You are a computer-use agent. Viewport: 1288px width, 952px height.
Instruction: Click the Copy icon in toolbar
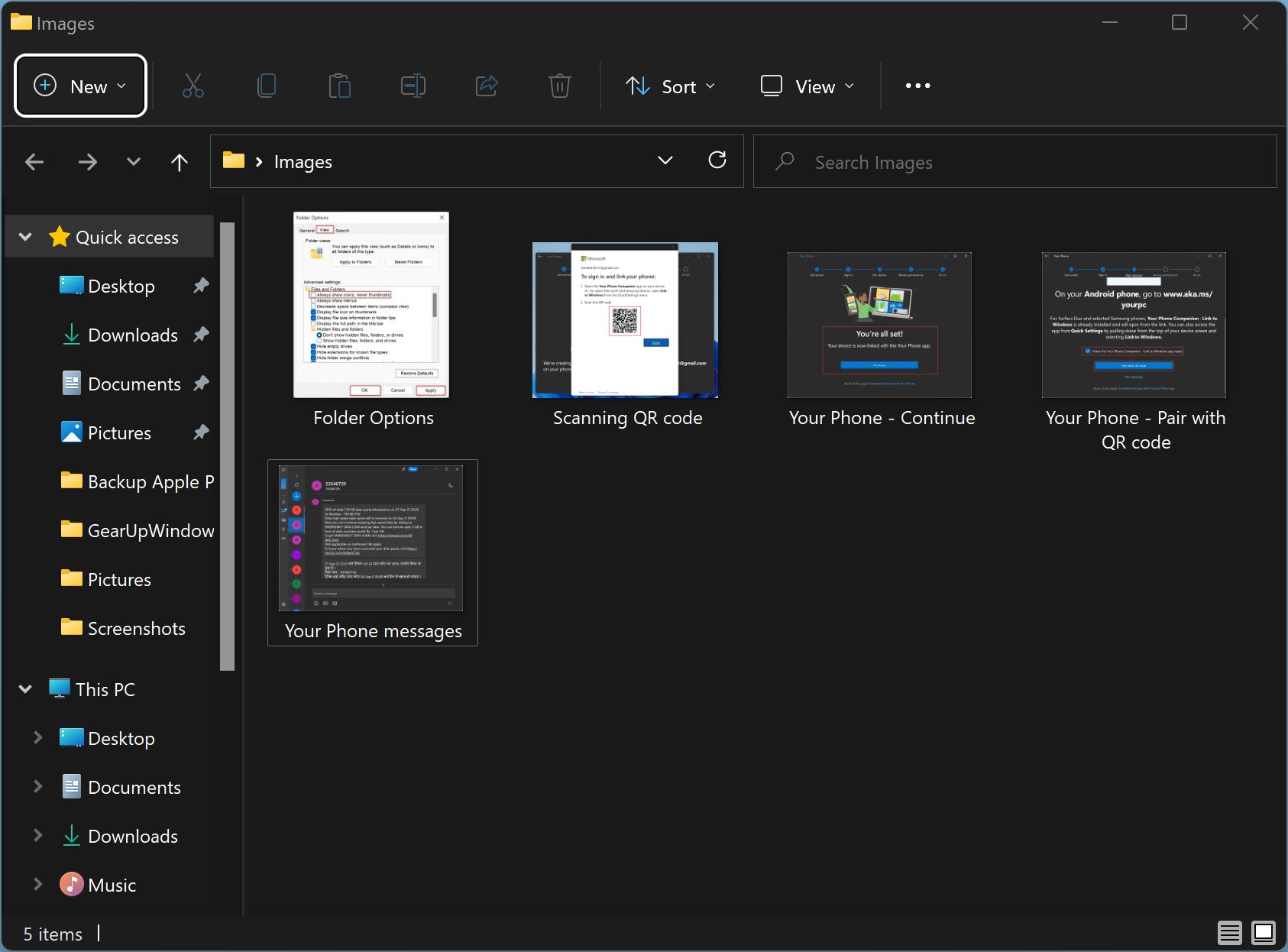pyautogui.click(x=267, y=86)
